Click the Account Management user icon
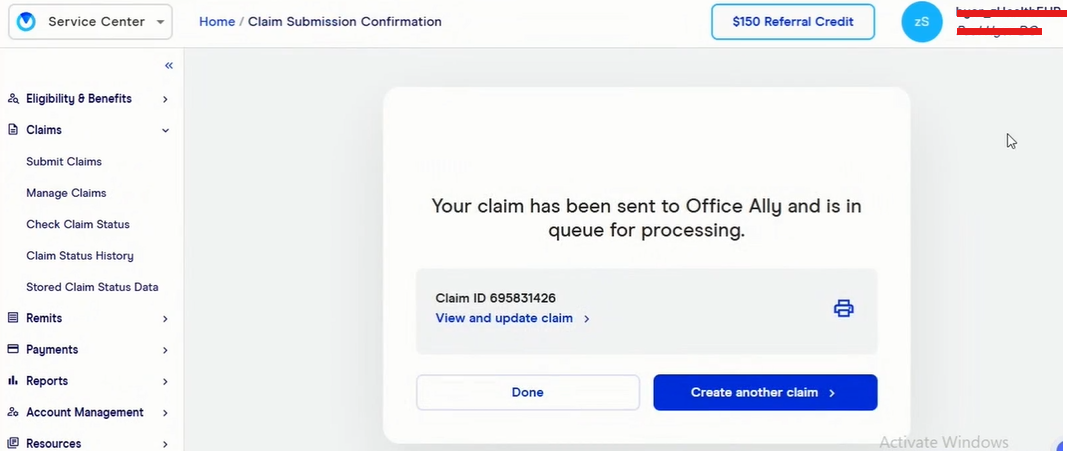1068x451 pixels. 14,412
